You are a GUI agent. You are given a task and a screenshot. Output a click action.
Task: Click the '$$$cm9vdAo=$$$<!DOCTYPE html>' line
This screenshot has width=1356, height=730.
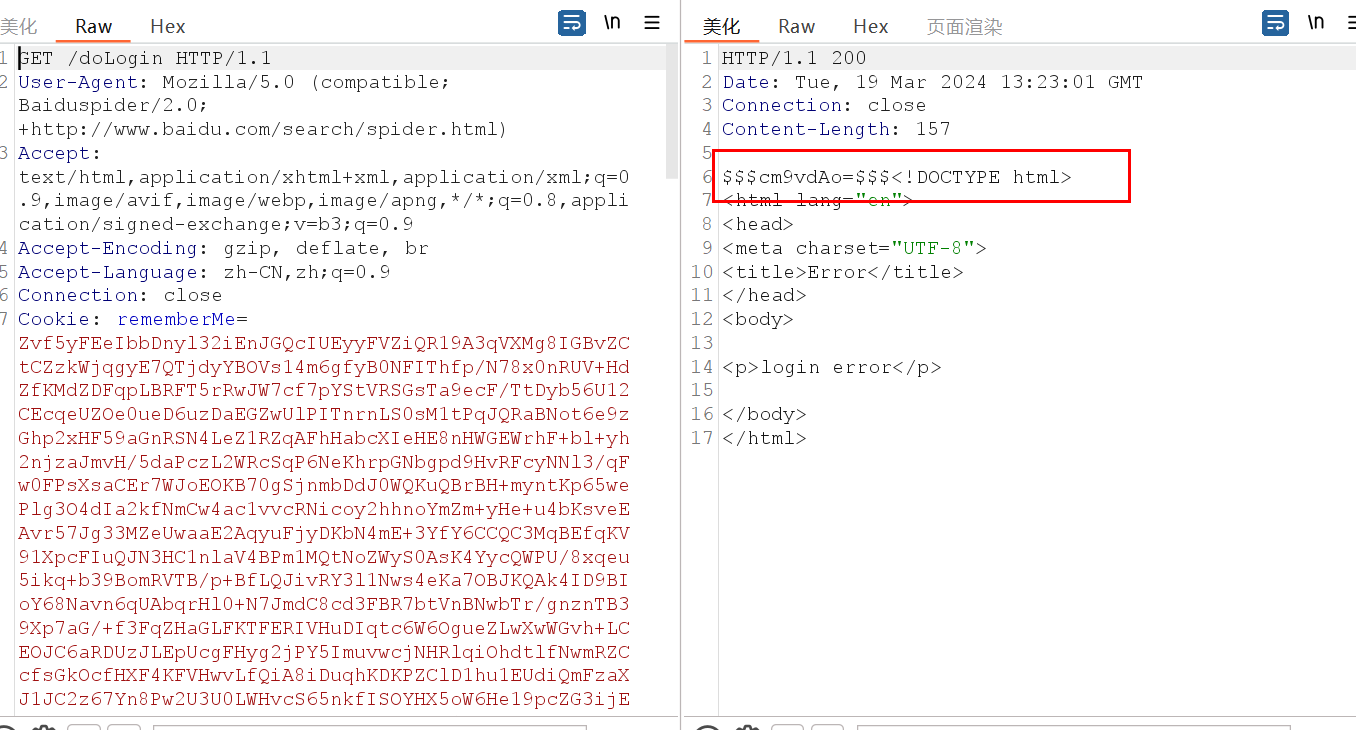click(x=896, y=177)
